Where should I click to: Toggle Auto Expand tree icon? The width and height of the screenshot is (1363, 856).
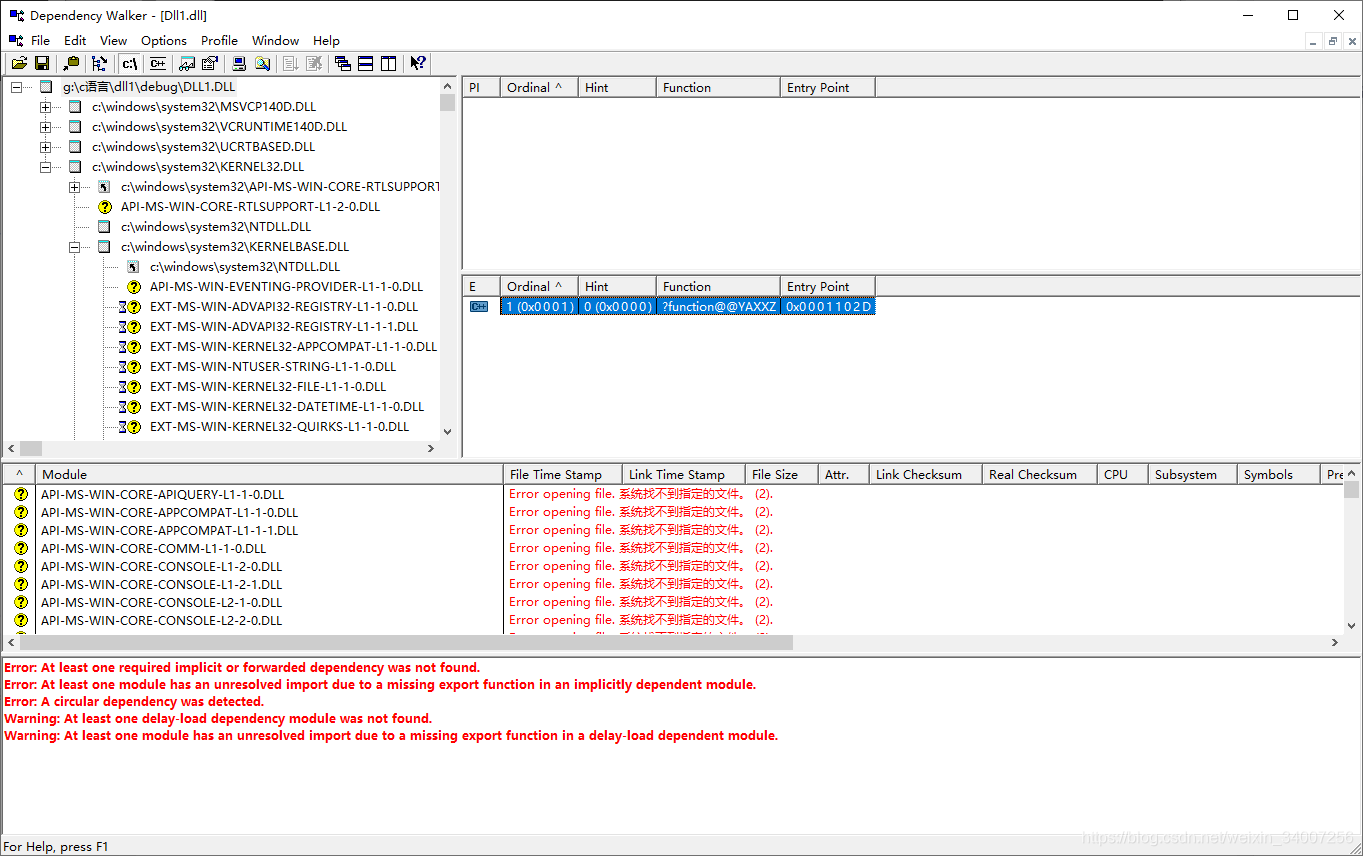[x=99, y=63]
